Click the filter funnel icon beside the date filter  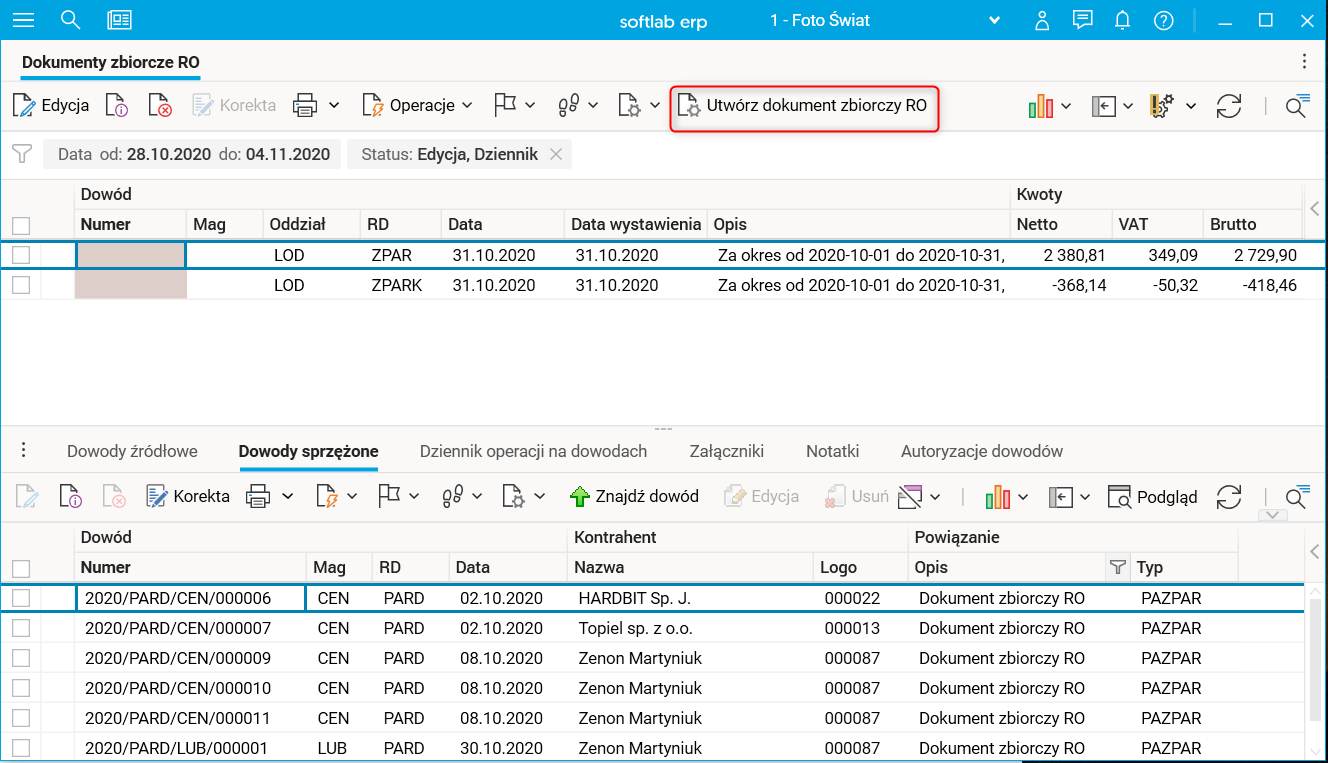pos(21,154)
